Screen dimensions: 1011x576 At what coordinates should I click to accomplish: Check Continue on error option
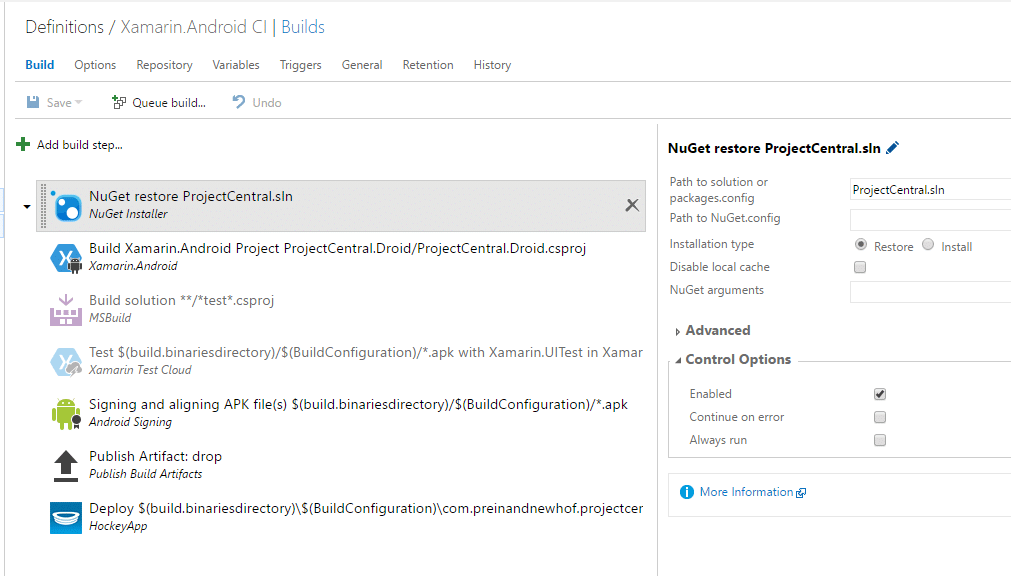click(x=880, y=417)
